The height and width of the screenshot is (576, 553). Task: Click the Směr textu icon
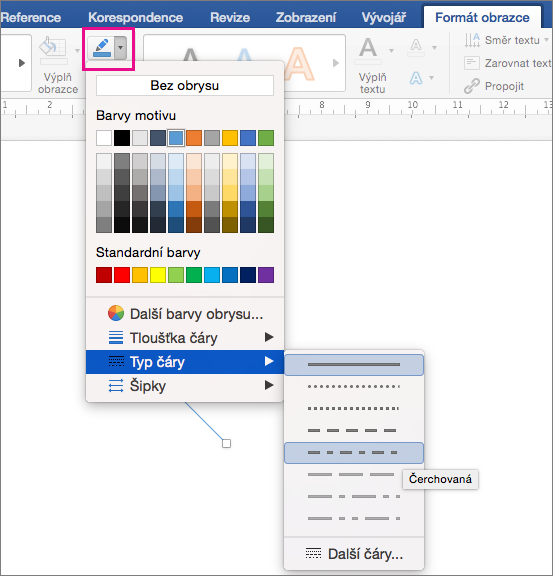click(472, 40)
